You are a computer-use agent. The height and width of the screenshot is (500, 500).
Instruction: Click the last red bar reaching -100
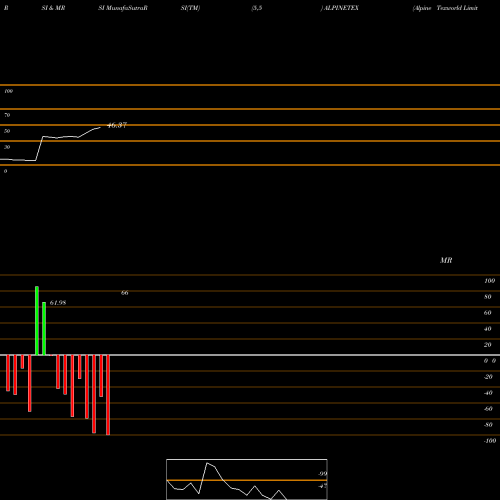tap(108, 395)
